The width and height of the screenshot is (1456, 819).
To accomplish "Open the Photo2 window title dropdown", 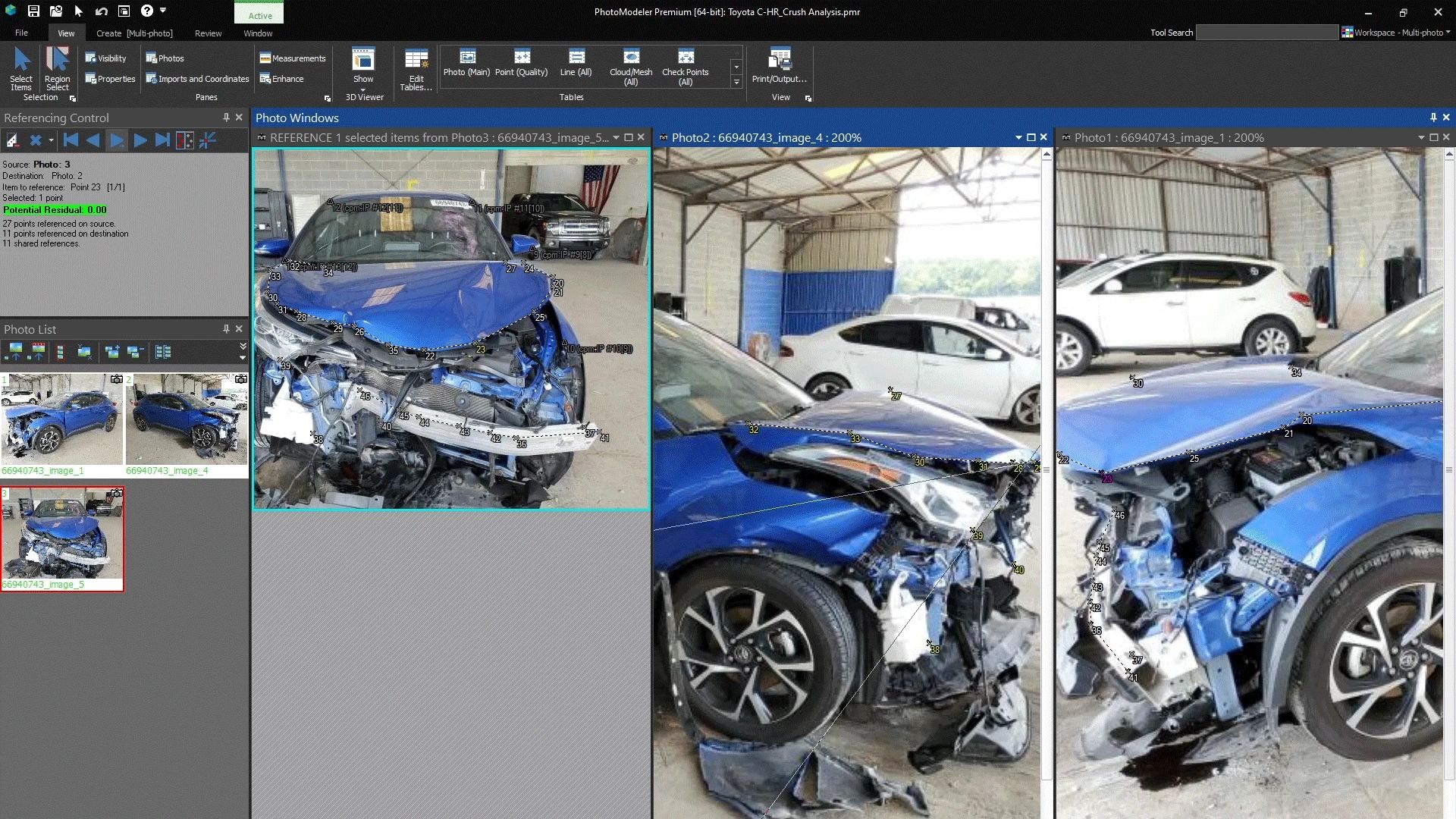I will [1018, 137].
